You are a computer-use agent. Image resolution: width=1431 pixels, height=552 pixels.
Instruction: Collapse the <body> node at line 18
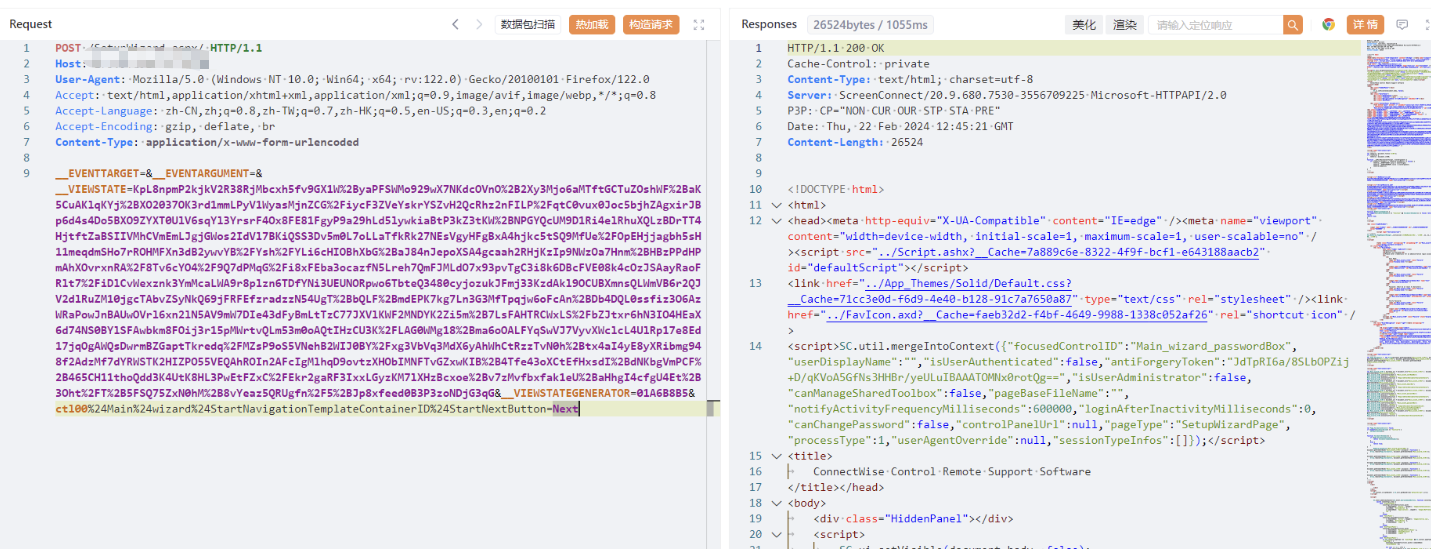click(x=777, y=503)
